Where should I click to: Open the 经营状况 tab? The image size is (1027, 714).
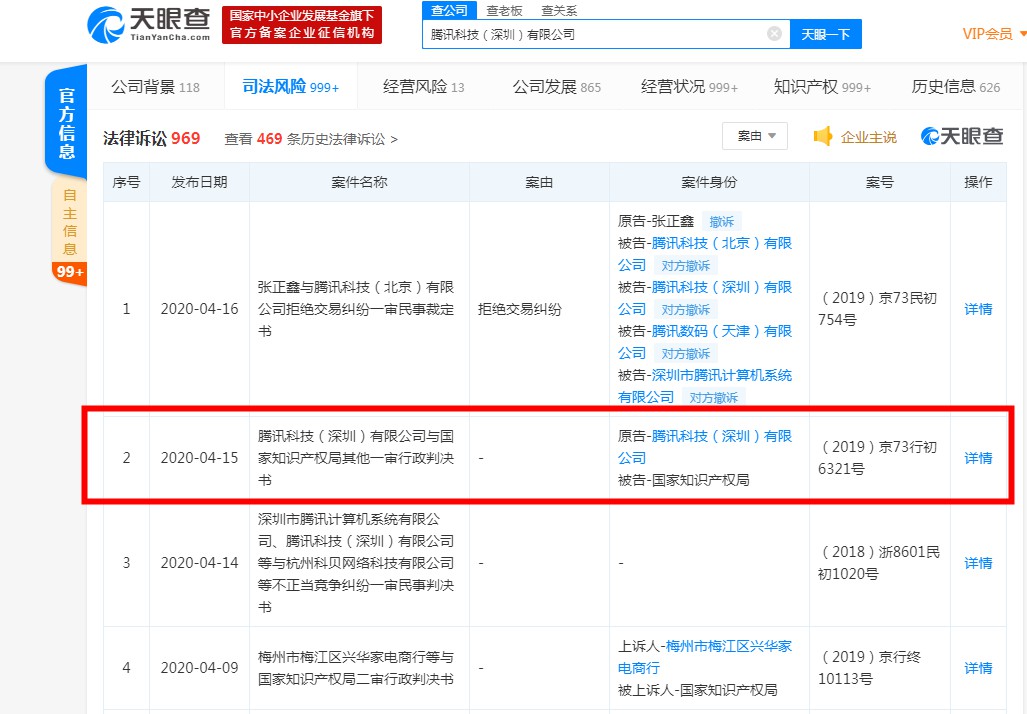(x=689, y=86)
